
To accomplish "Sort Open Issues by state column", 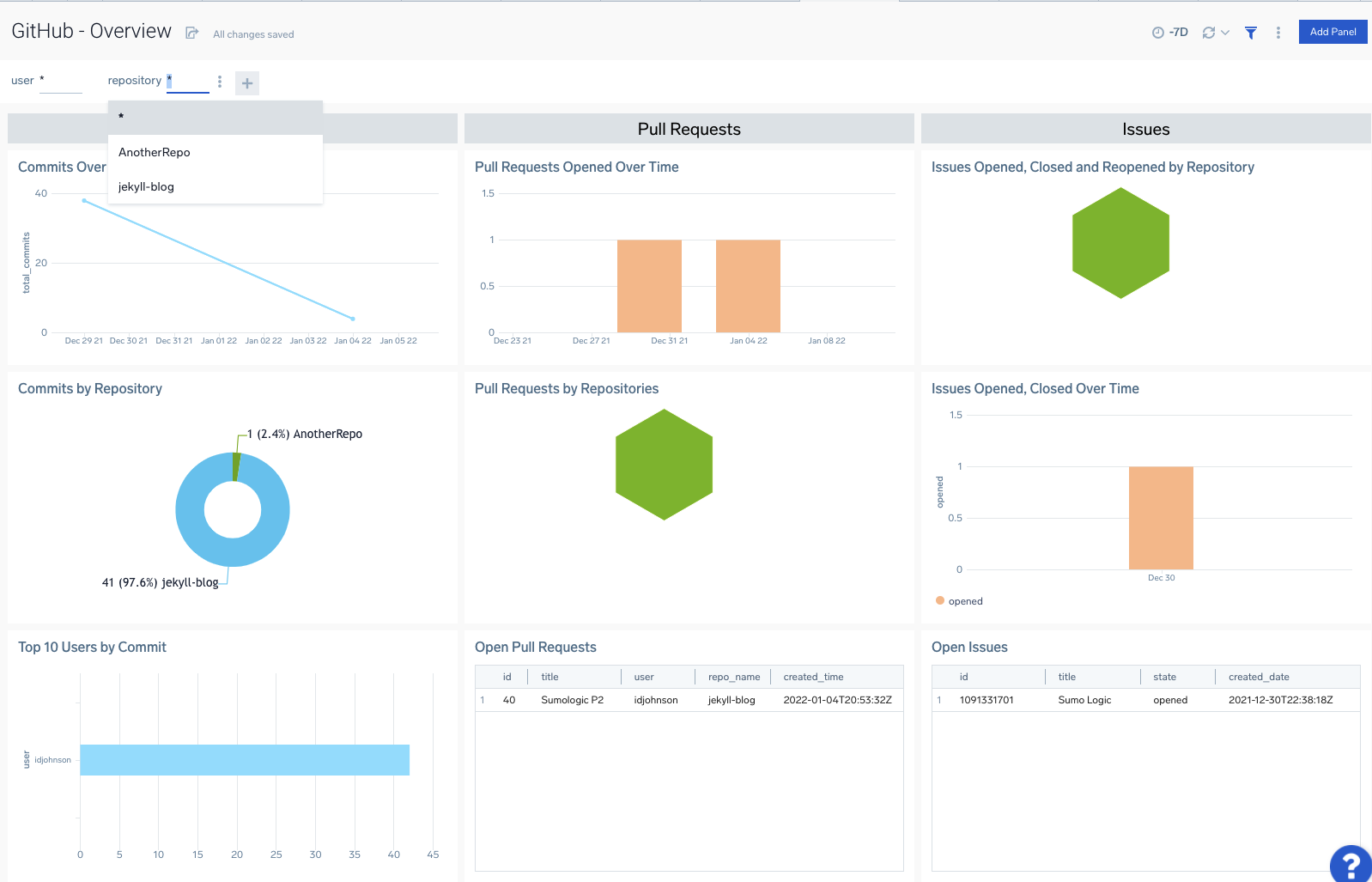I will click(x=1164, y=677).
